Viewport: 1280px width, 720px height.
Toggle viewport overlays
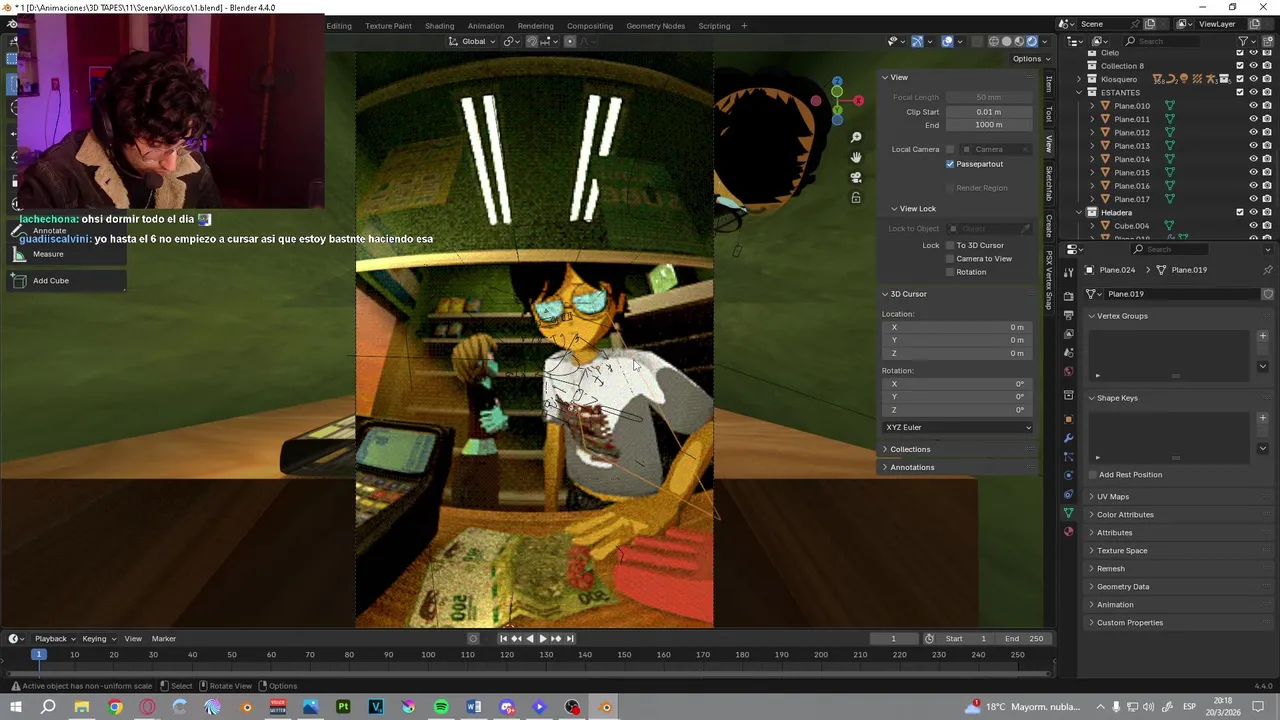[947, 41]
